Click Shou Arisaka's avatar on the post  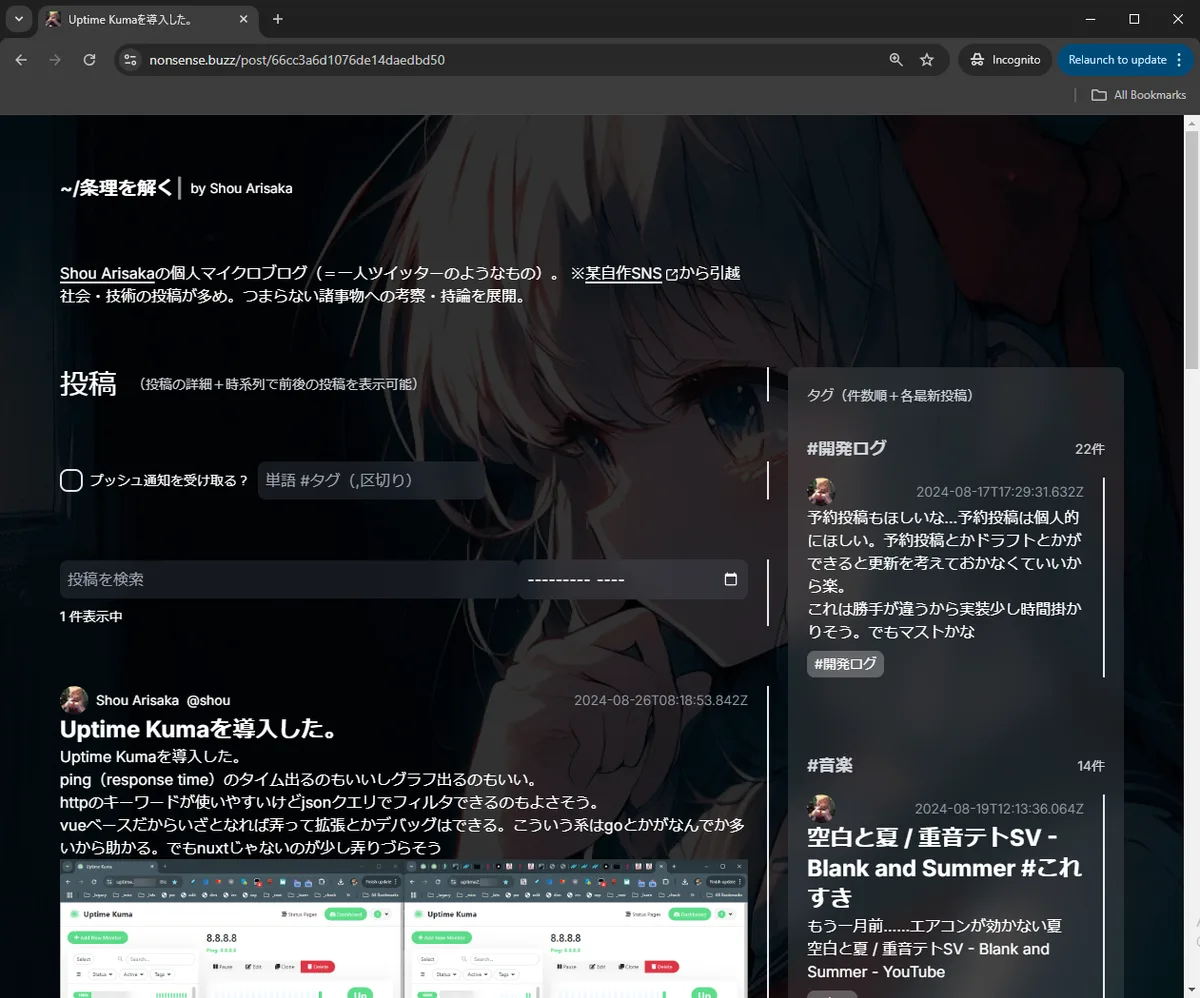(x=74, y=700)
